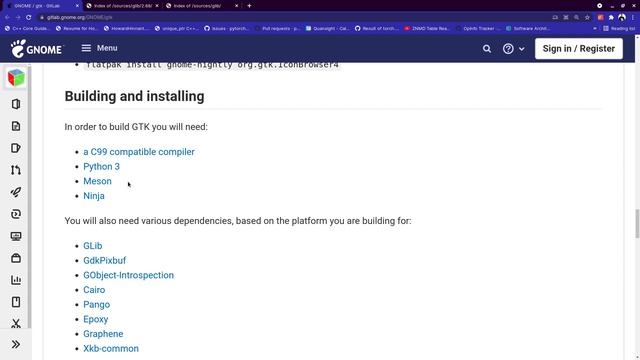Open the Cairo link
This screenshot has width=640, height=360.
pos(94,290)
